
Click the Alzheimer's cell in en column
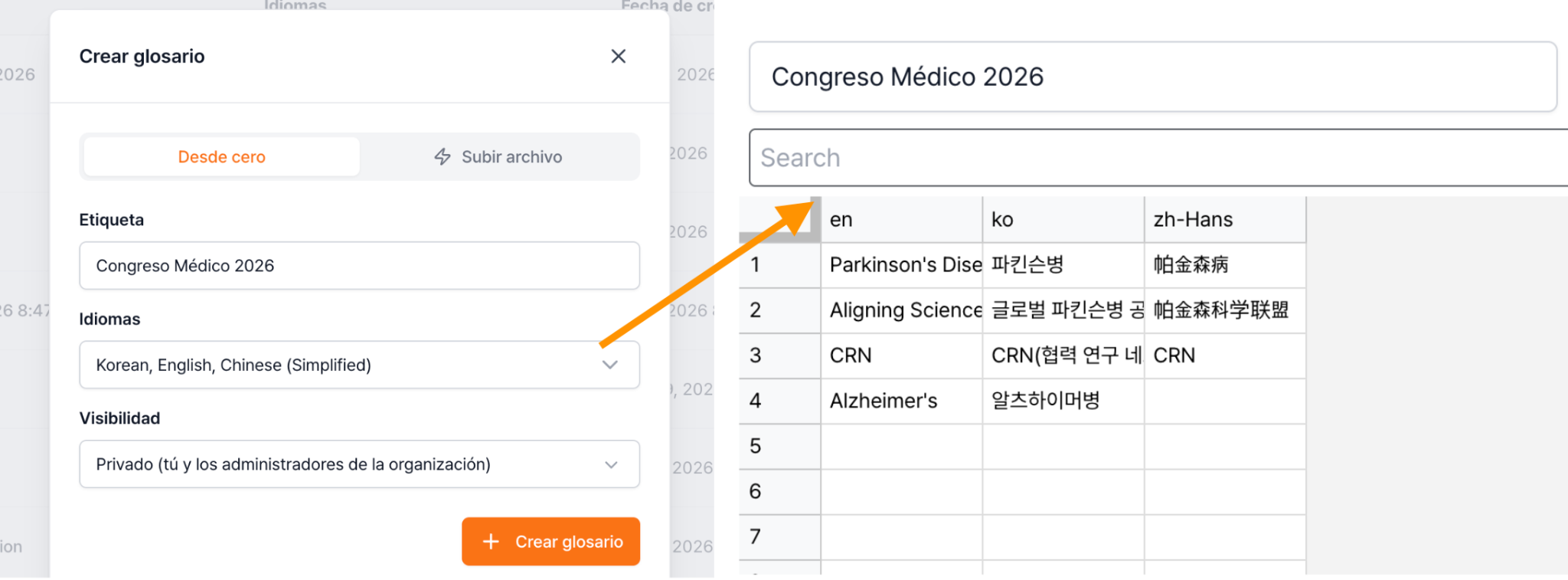pos(901,401)
